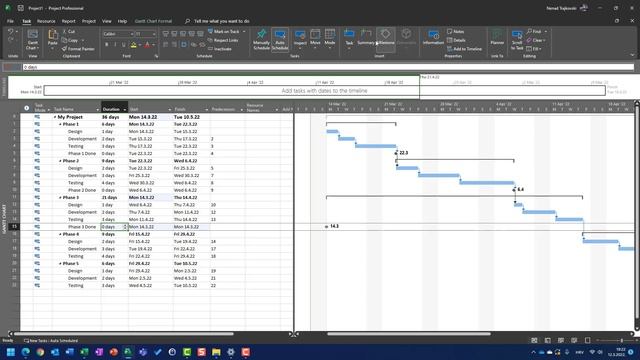
Task: Open the font dialog launcher
Action: [x=156, y=56]
